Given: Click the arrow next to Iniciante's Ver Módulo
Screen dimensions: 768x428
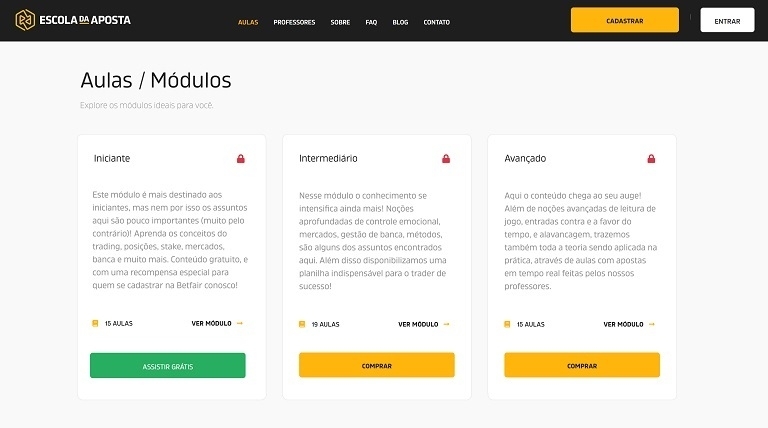Looking at the screenshot, I should point(240,324).
